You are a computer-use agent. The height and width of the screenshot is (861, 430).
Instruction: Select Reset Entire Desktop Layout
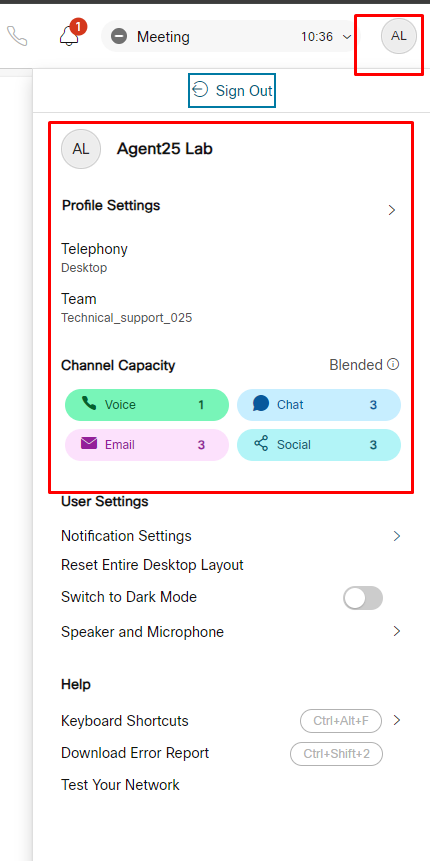pos(152,565)
